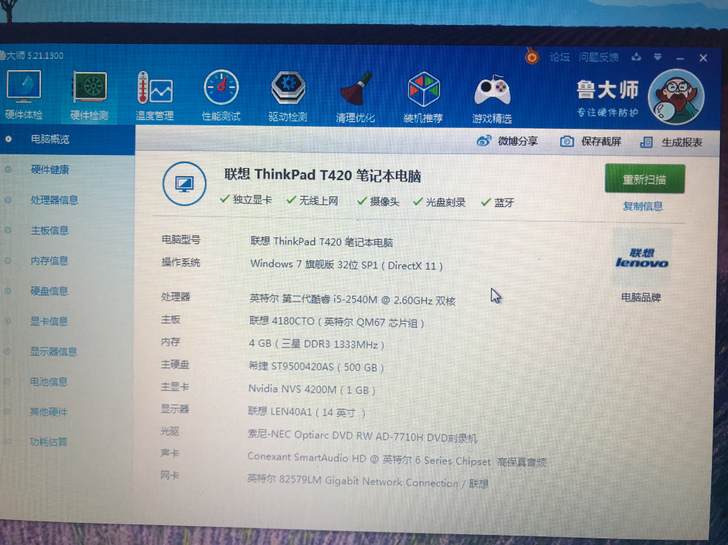
Task: Click 微博分享 share text
Action: point(518,141)
